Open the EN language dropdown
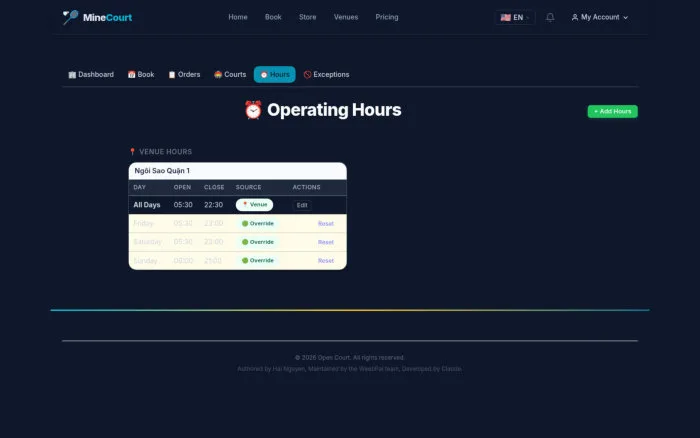 [x=515, y=17]
